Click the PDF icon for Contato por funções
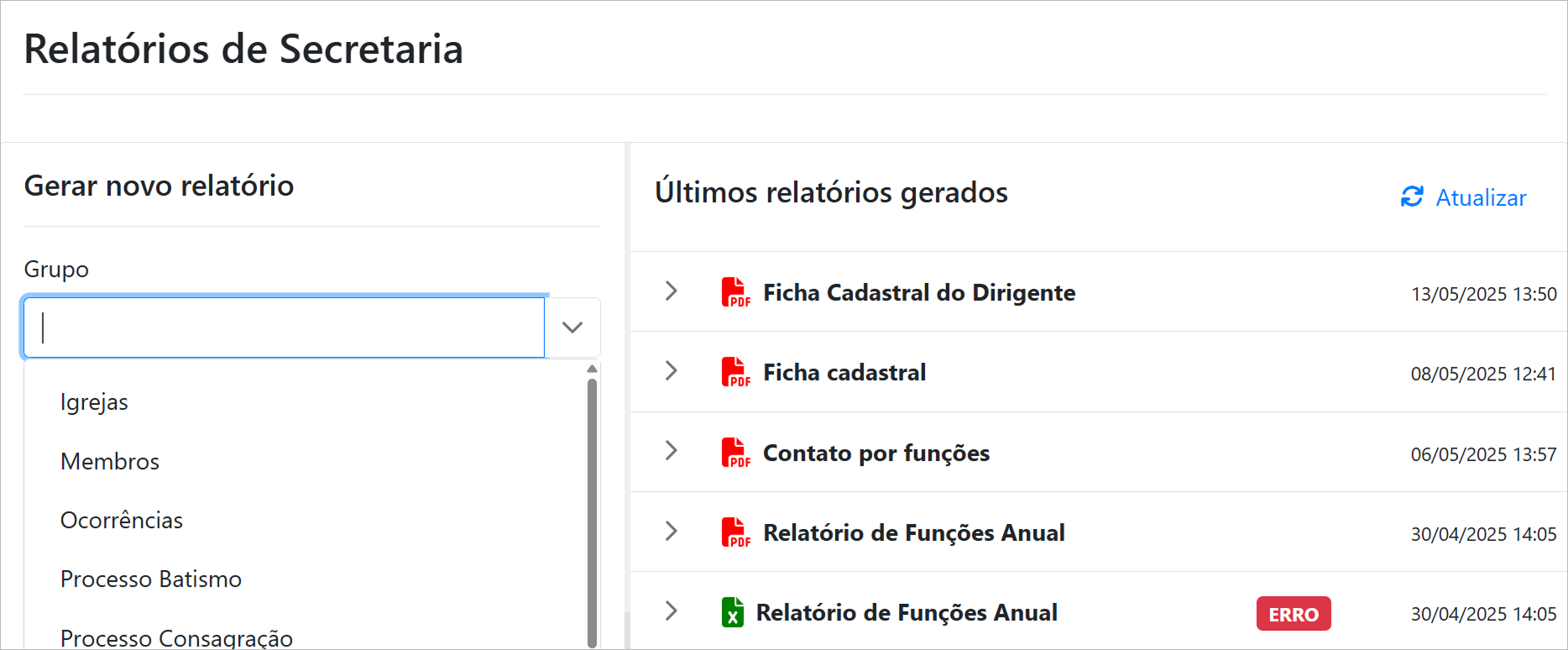Screen dimensions: 1568x650 [734, 453]
